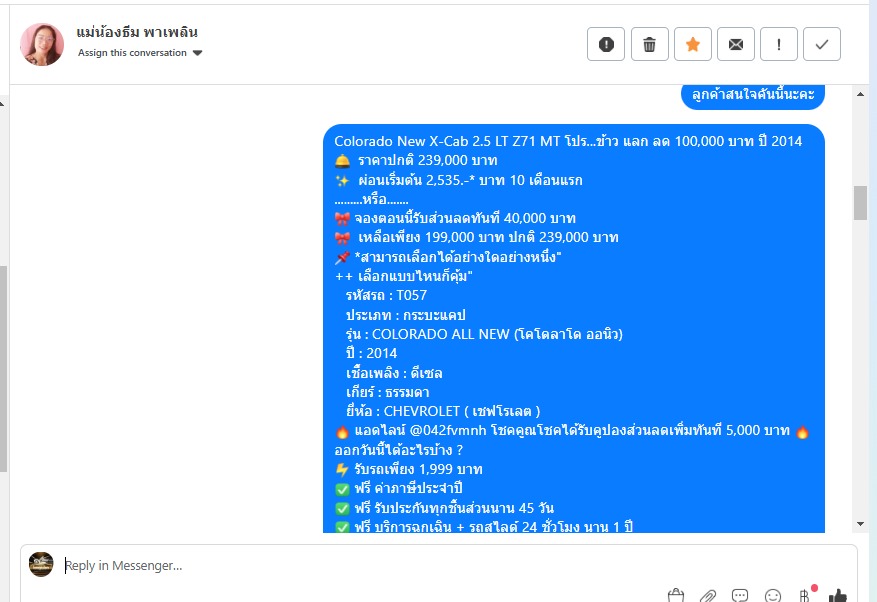Mark conversation done with checkmark icon
The image size is (877, 602).
click(822, 44)
